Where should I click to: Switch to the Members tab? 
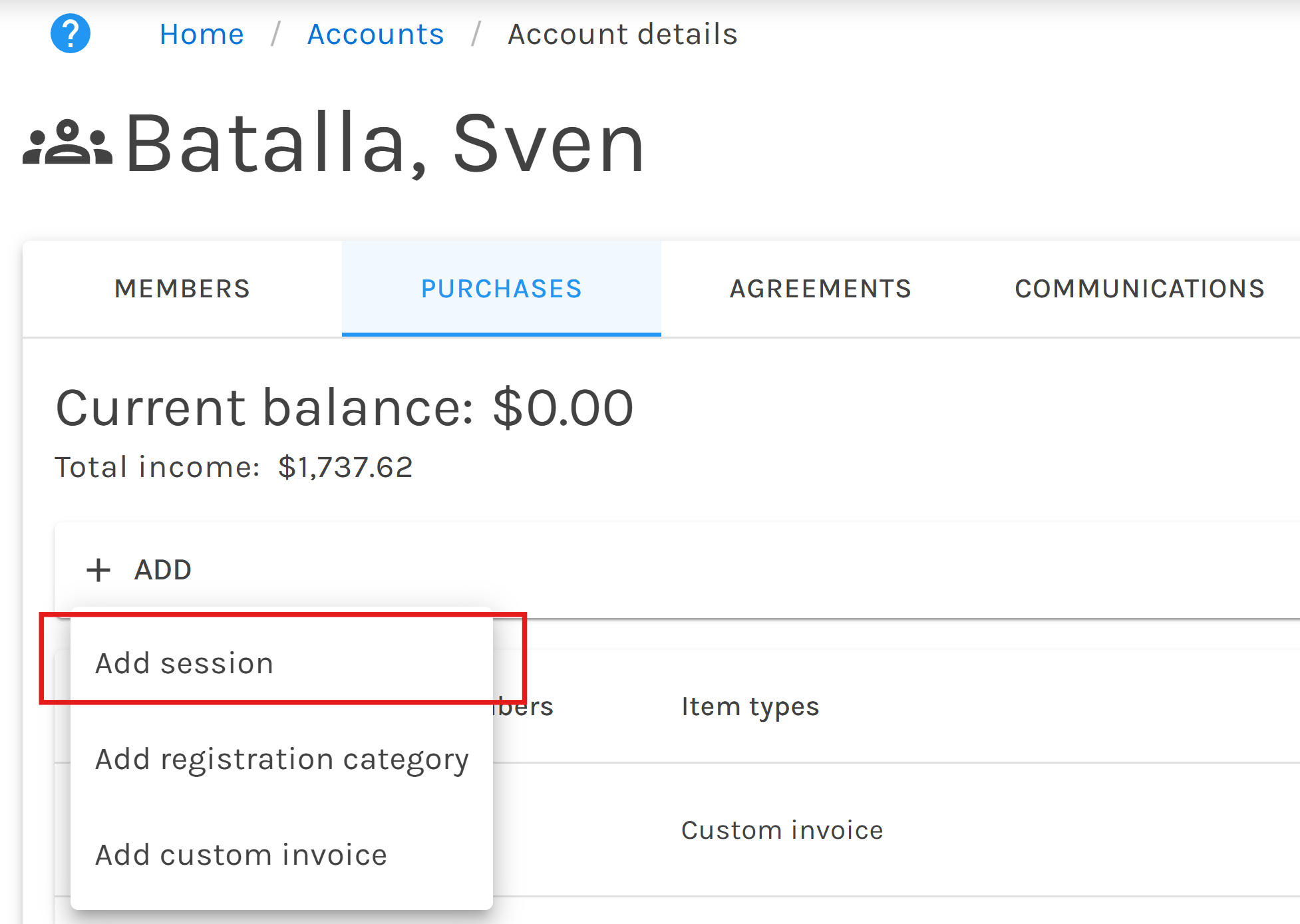point(182,289)
